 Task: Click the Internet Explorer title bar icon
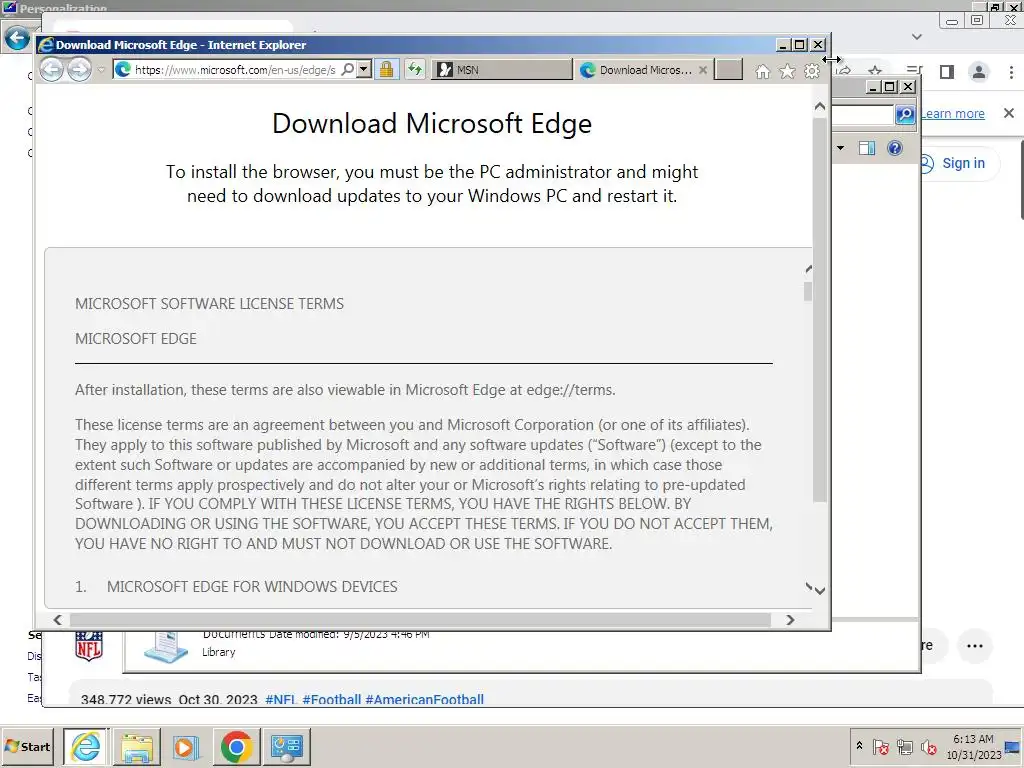pyautogui.click(x=46, y=45)
